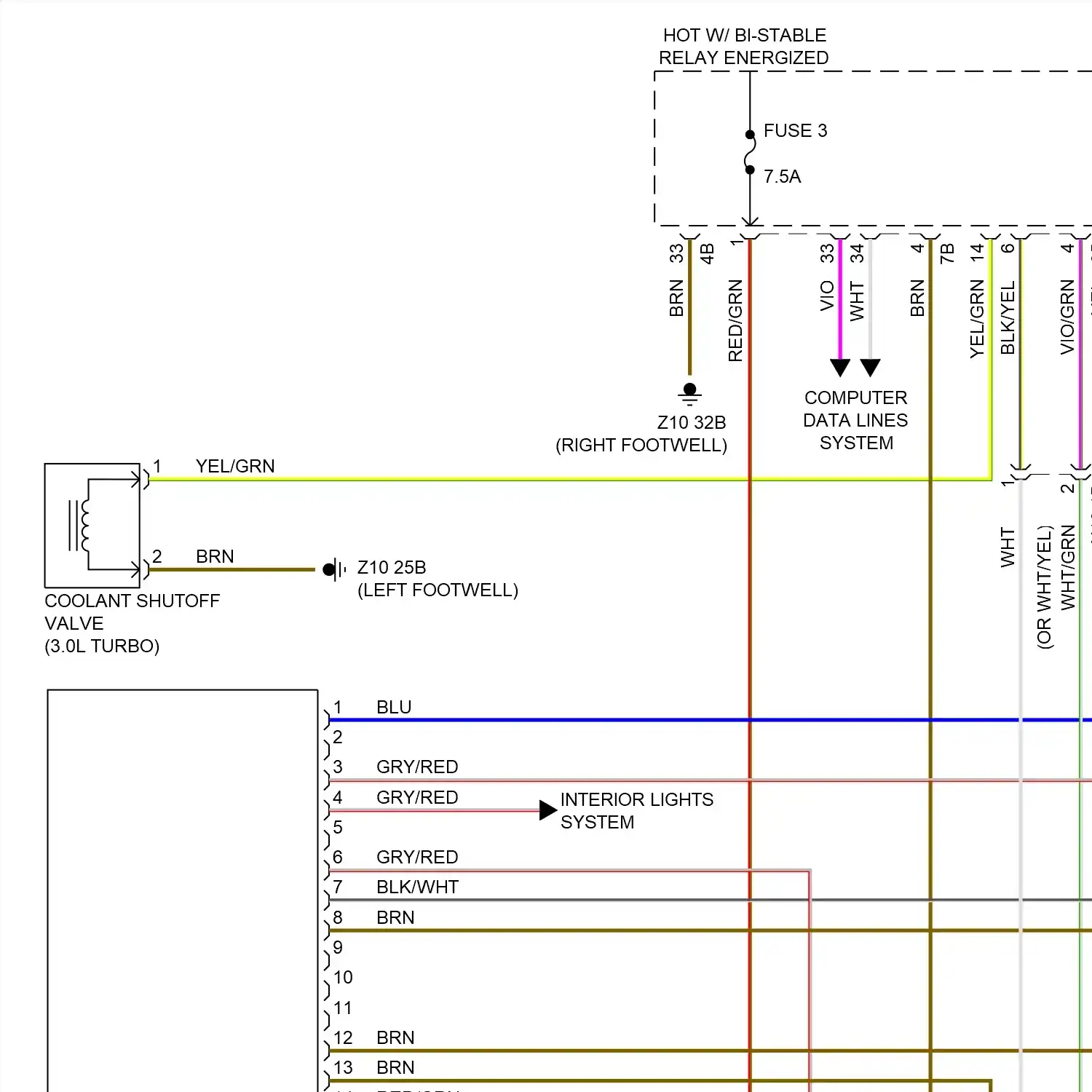Screen dimensions: 1092x1092
Task: Click the black arrowhead under the VIO wire
Action: tap(840, 368)
